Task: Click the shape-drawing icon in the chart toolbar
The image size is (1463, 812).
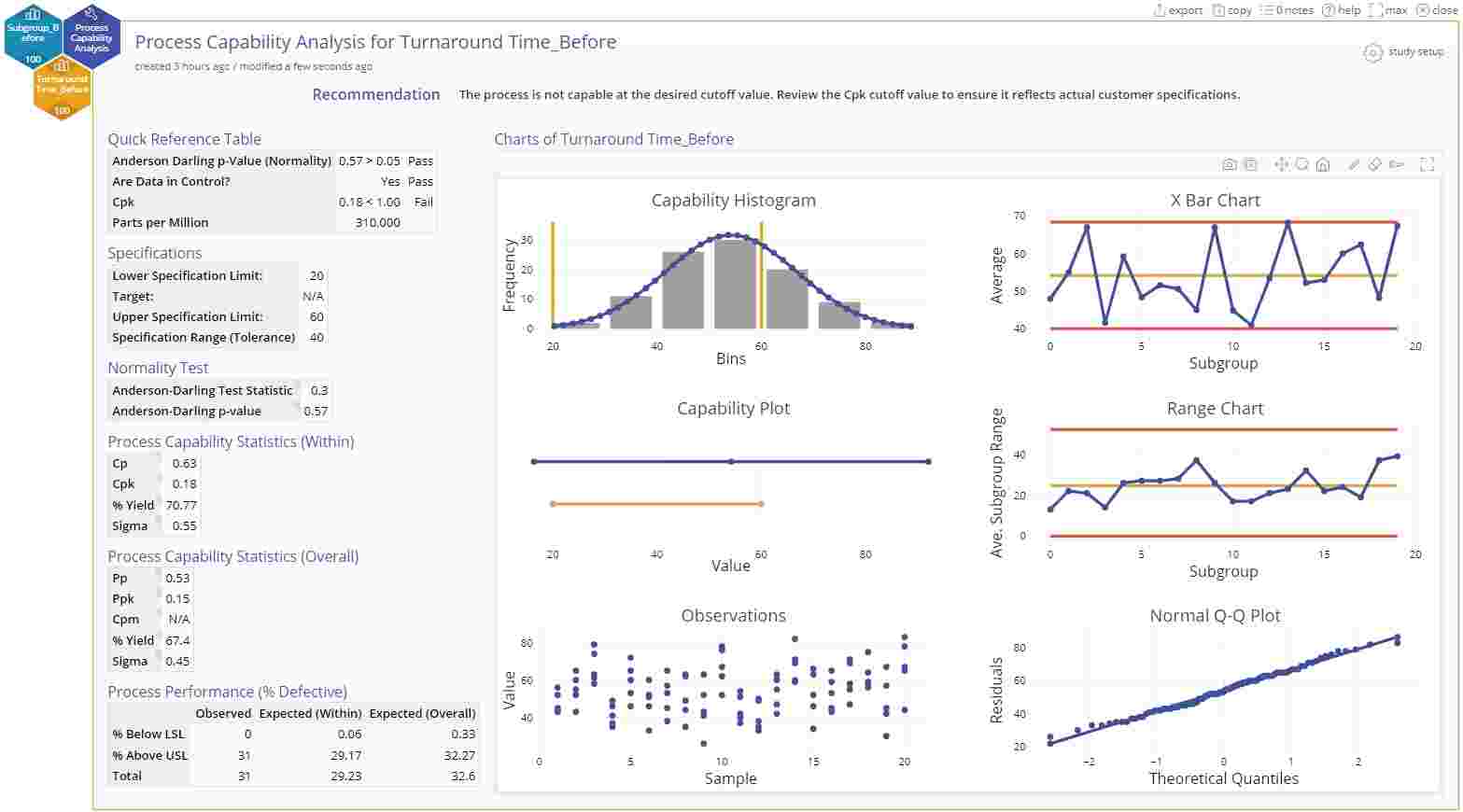Action: click(1374, 164)
